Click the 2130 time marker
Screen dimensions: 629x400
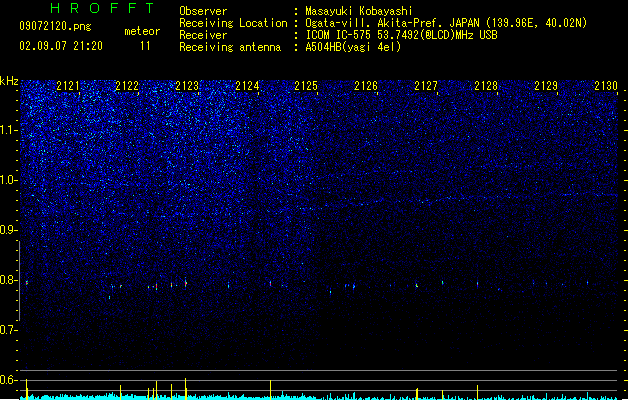606,86
